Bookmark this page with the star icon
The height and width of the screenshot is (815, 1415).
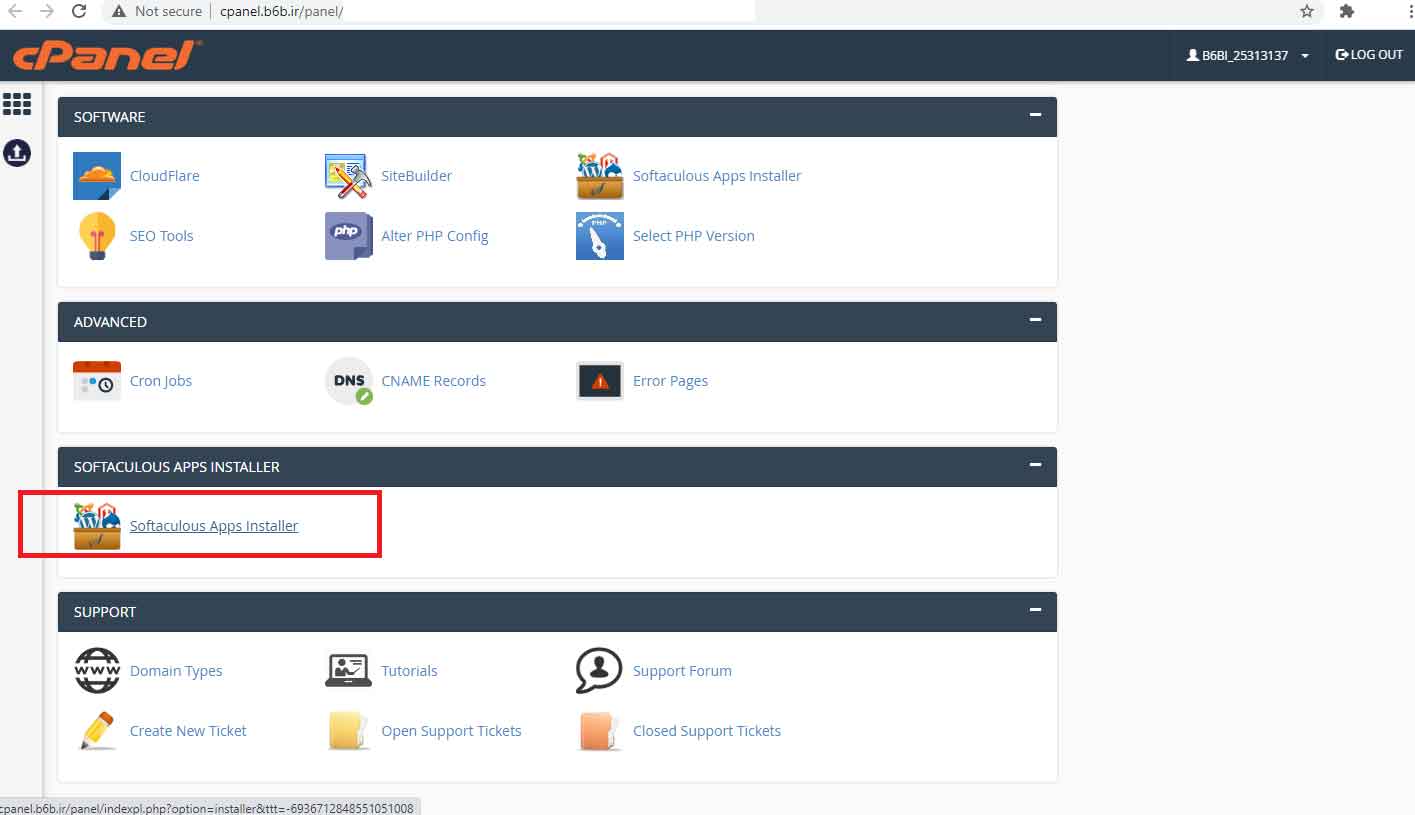(x=1307, y=11)
